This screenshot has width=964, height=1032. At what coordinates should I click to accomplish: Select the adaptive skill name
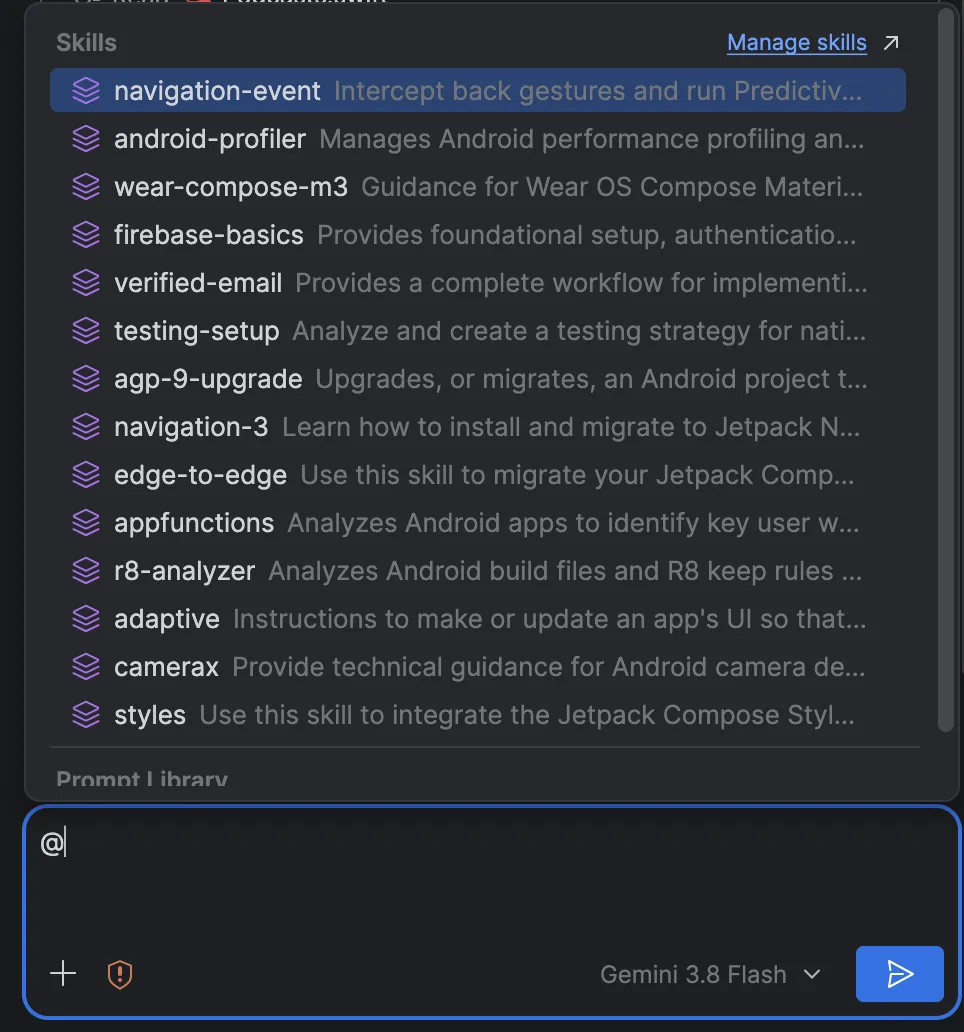point(167,619)
